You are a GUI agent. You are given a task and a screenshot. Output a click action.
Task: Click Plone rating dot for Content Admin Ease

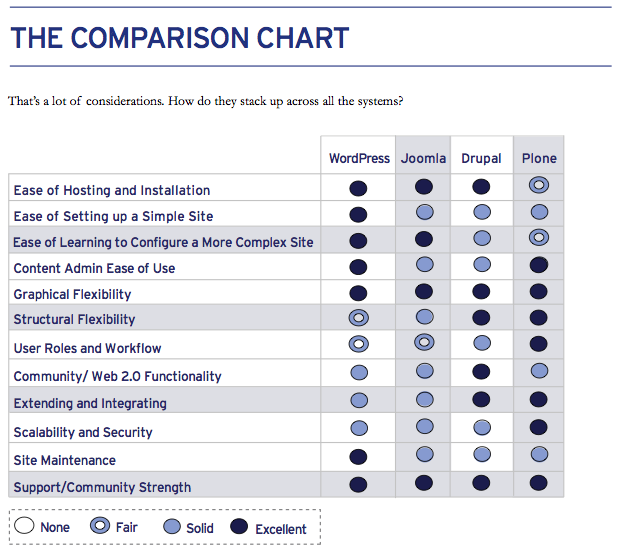[539, 265]
